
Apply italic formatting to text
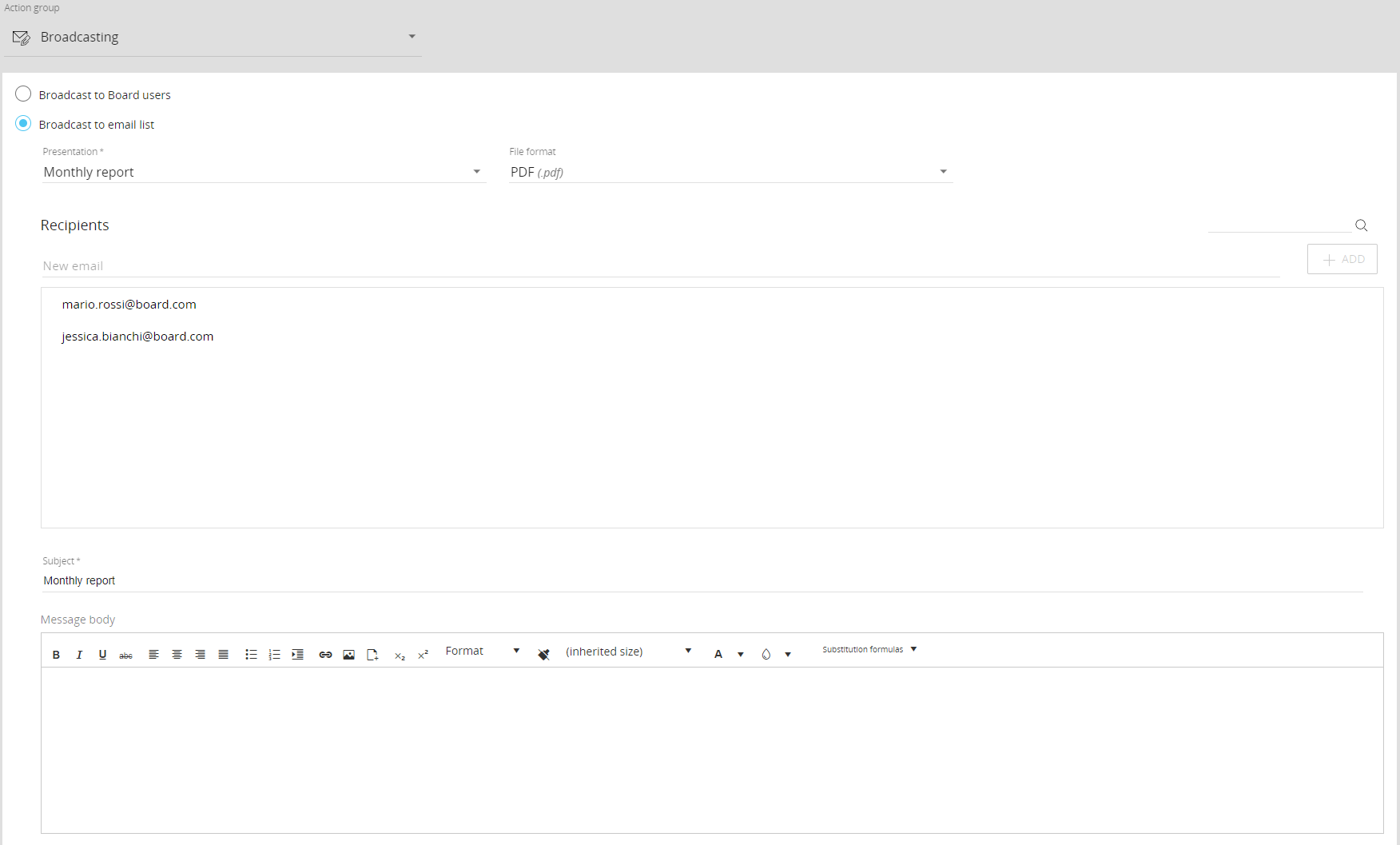point(79,655)
